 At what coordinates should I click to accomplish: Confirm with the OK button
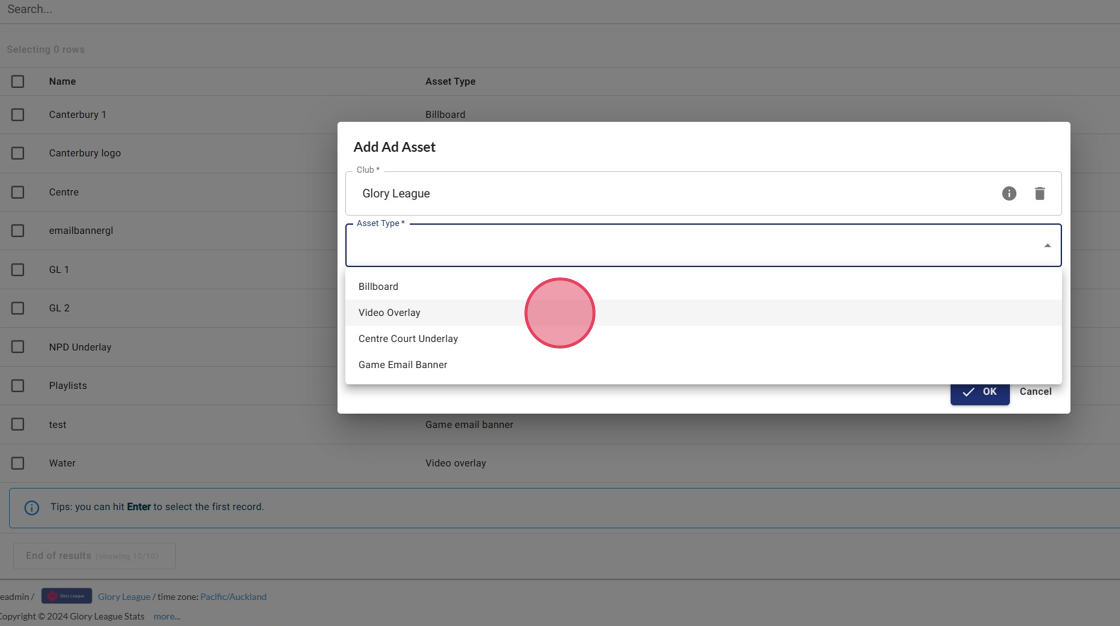tap(979, 392)
